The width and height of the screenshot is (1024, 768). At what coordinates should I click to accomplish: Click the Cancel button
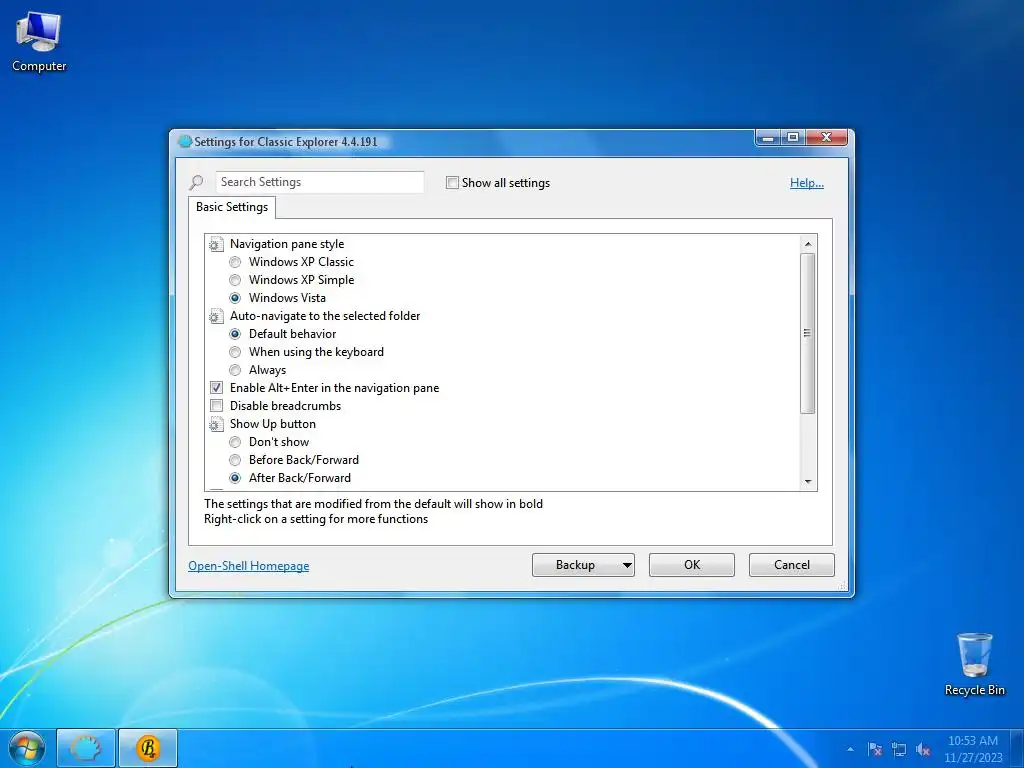click(x=792, y=565)
